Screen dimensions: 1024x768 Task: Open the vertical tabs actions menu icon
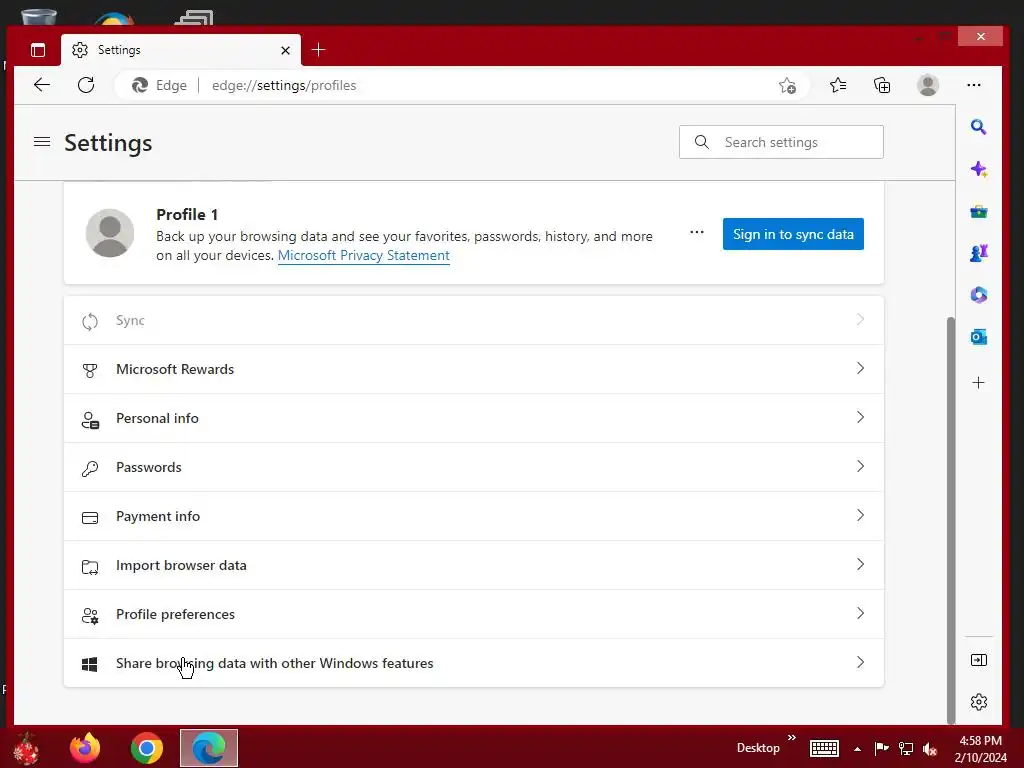38,50
